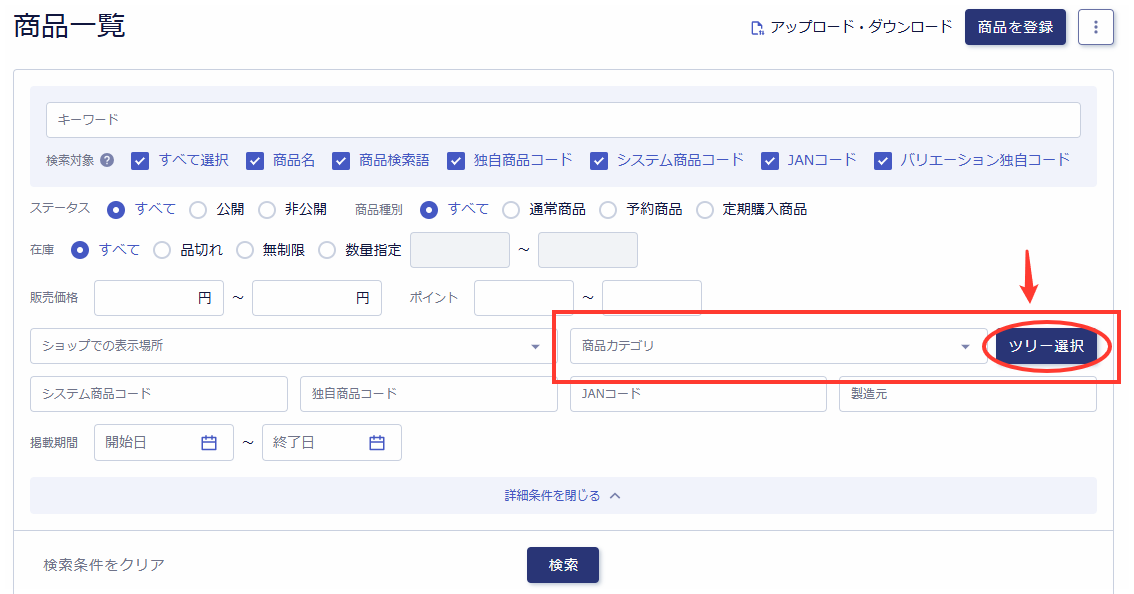This screenshot has height=594, width=1134.
Task: Select 品切れ stock radio option
Action: [162, 250]
